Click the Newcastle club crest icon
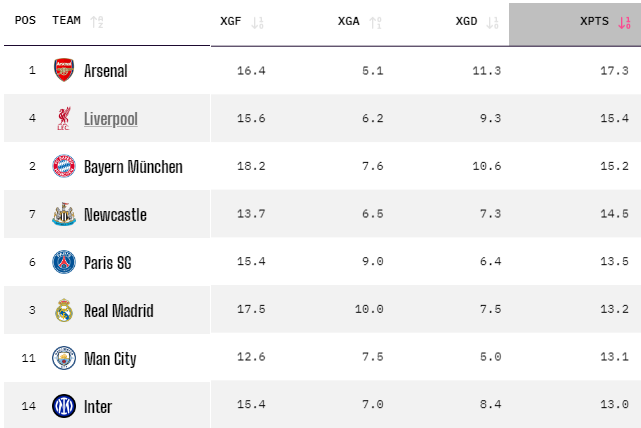Screen dimensions: 641x428 coord(64,214)
